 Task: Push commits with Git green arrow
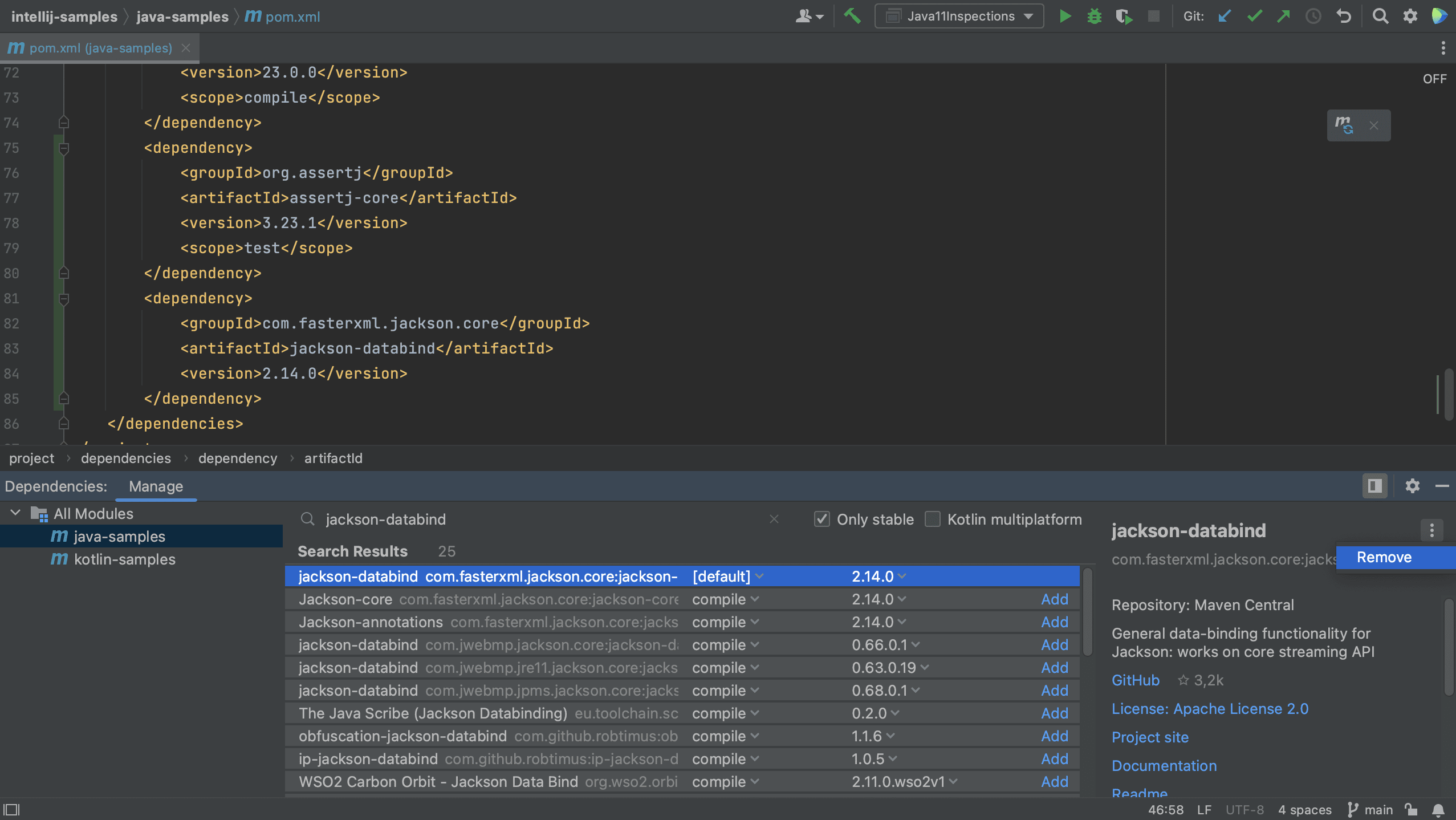click(x=1283, y=16)
